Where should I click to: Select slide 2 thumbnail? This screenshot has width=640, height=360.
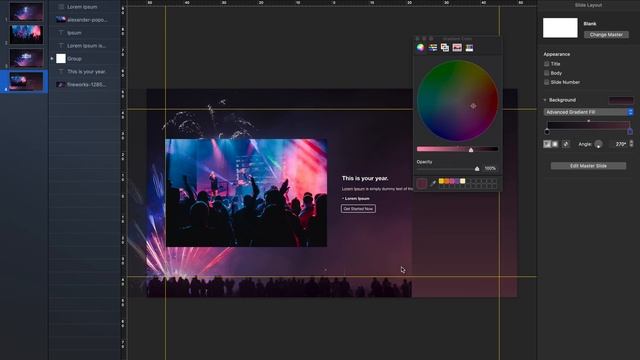(x=26, y=35)
